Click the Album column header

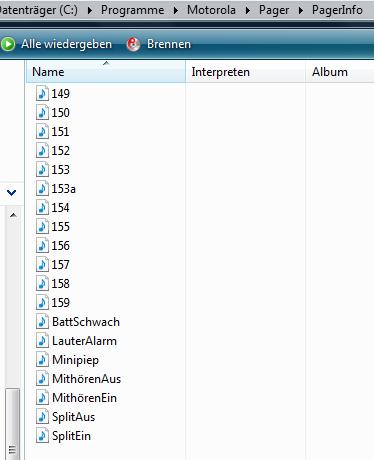[340, 72]
